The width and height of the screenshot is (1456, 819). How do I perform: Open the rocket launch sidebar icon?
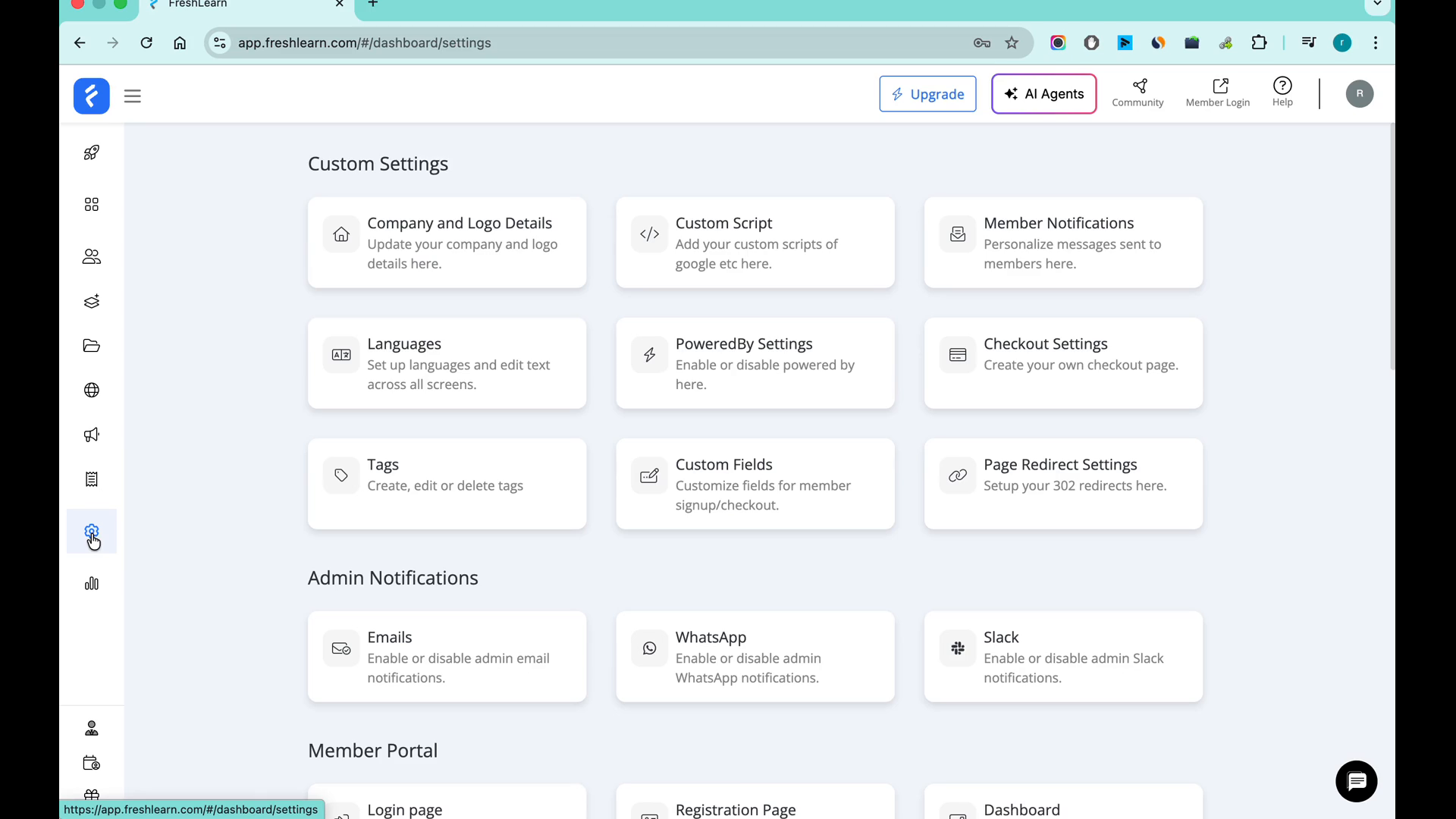(92, 152)
